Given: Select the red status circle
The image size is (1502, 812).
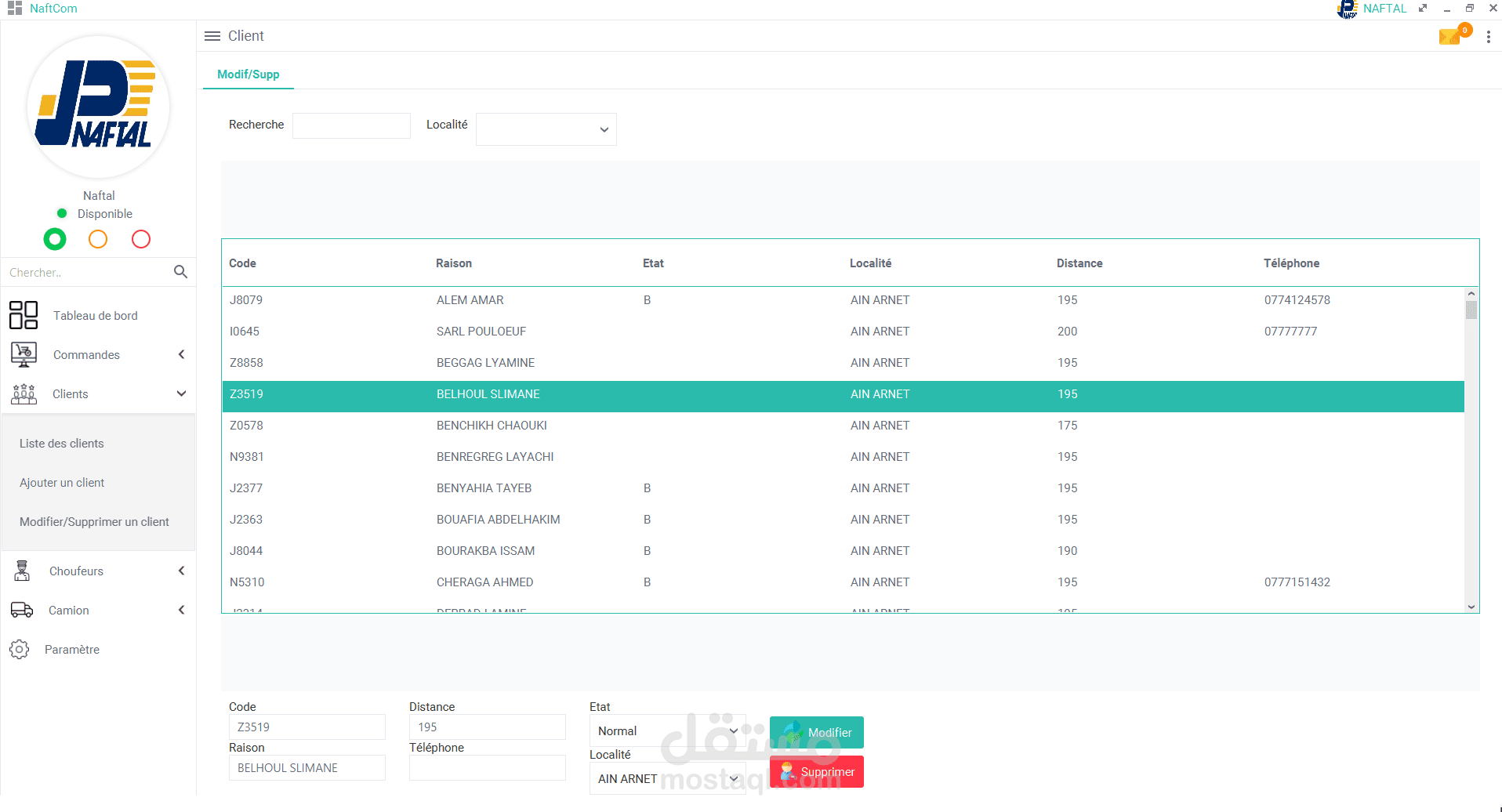Looking at the screenshot, I should click(141, 239).
